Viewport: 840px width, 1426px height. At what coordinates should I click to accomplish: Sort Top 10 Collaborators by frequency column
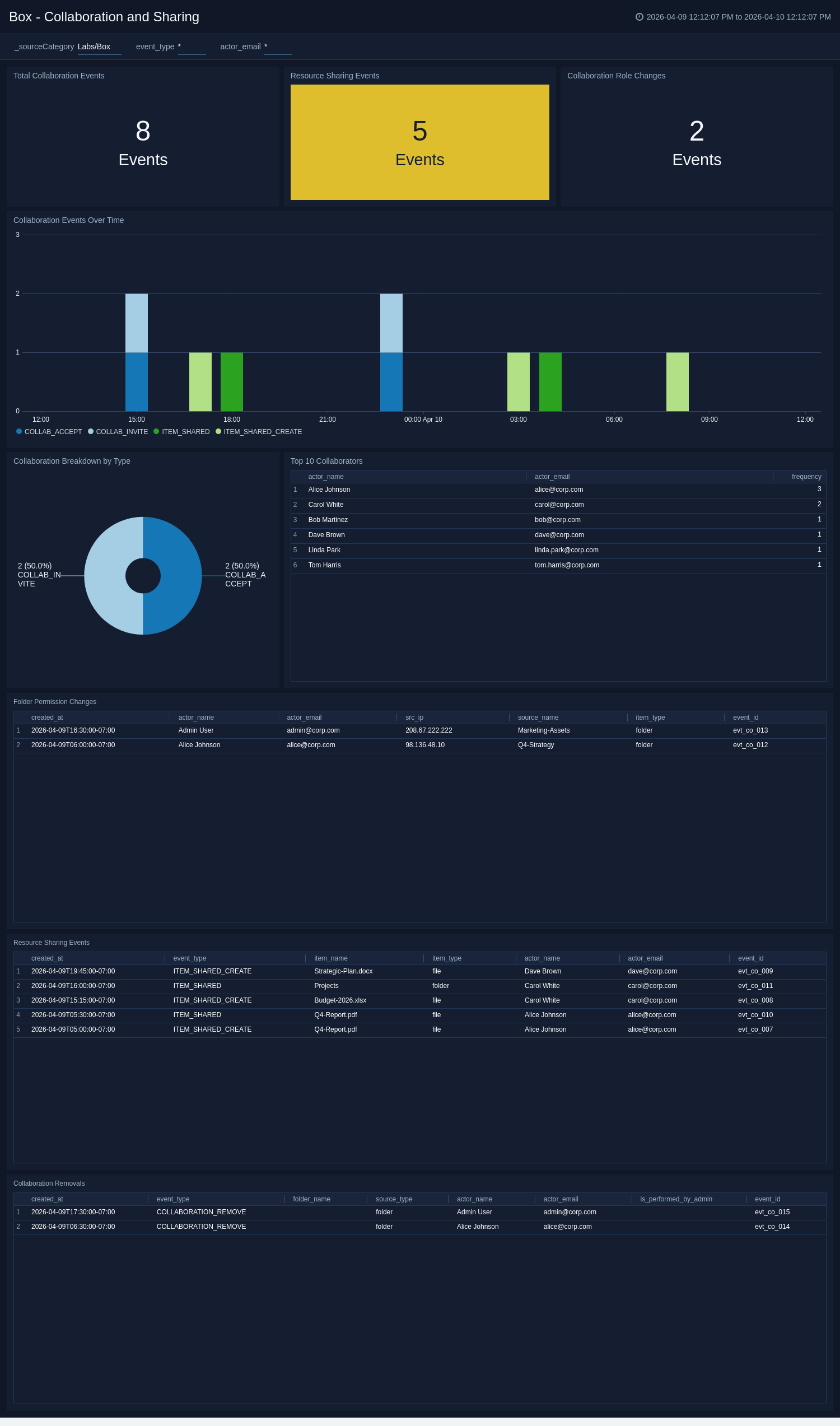805,477
